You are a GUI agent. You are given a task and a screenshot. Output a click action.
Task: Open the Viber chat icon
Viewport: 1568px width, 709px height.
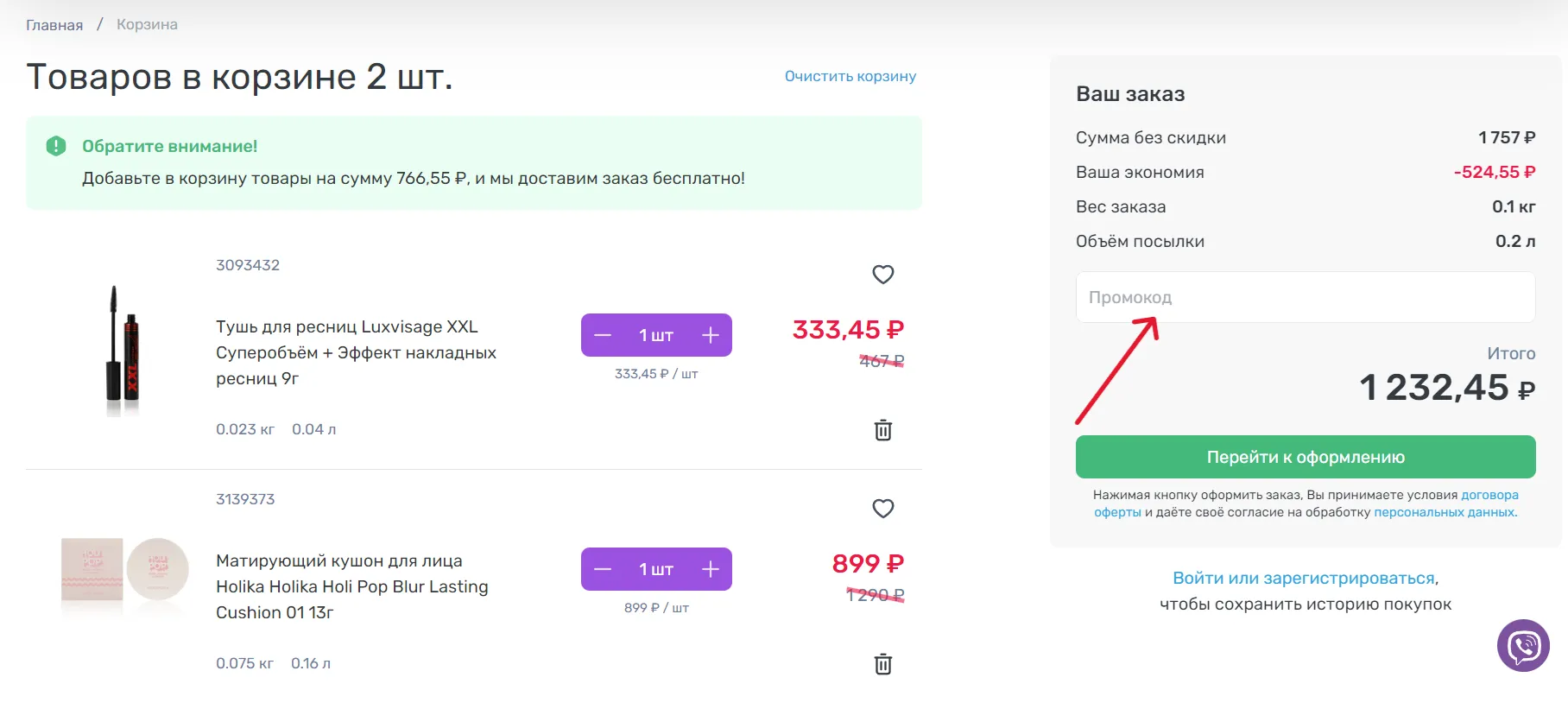pos(1523,645)
